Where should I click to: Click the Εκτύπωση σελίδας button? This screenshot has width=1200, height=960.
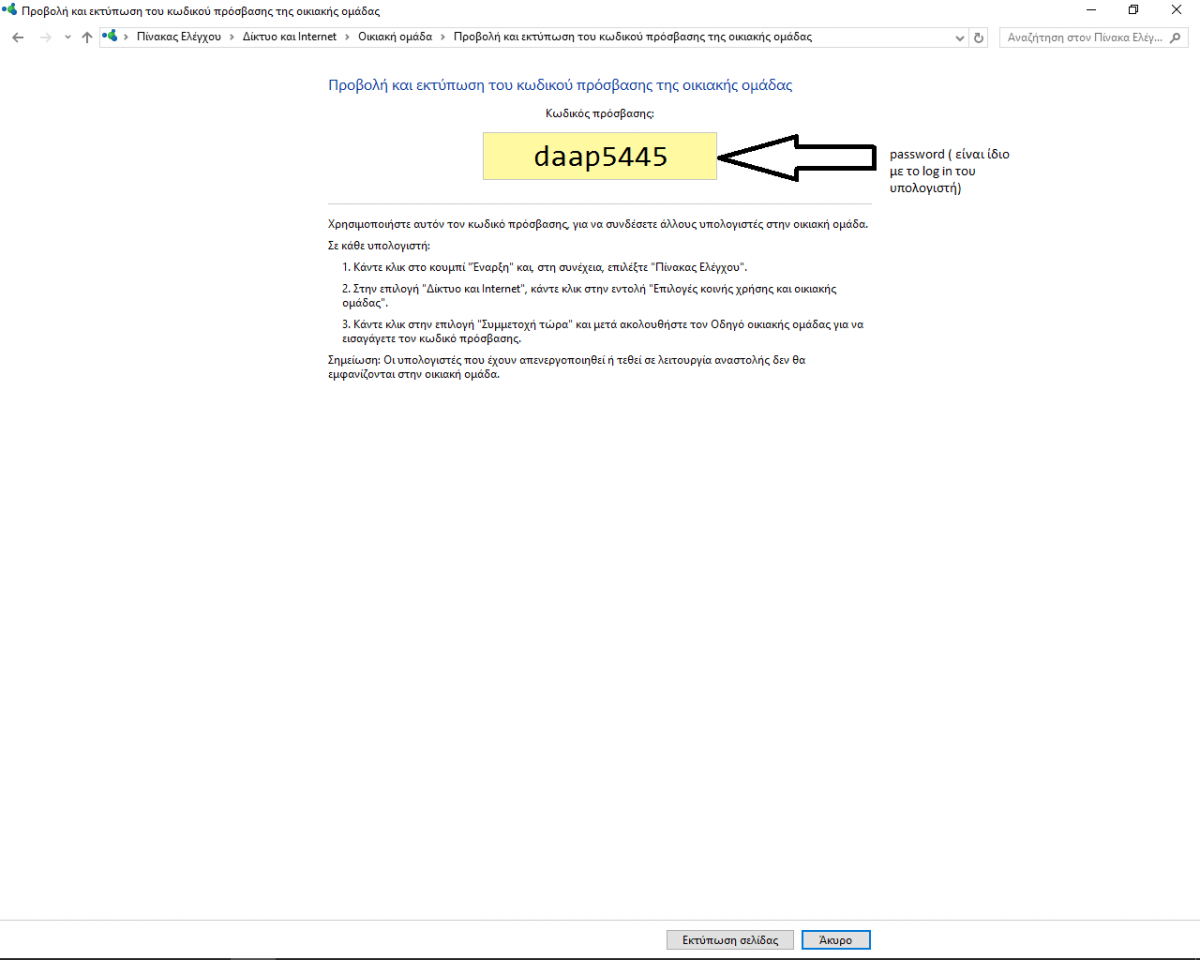coord(730,940)
